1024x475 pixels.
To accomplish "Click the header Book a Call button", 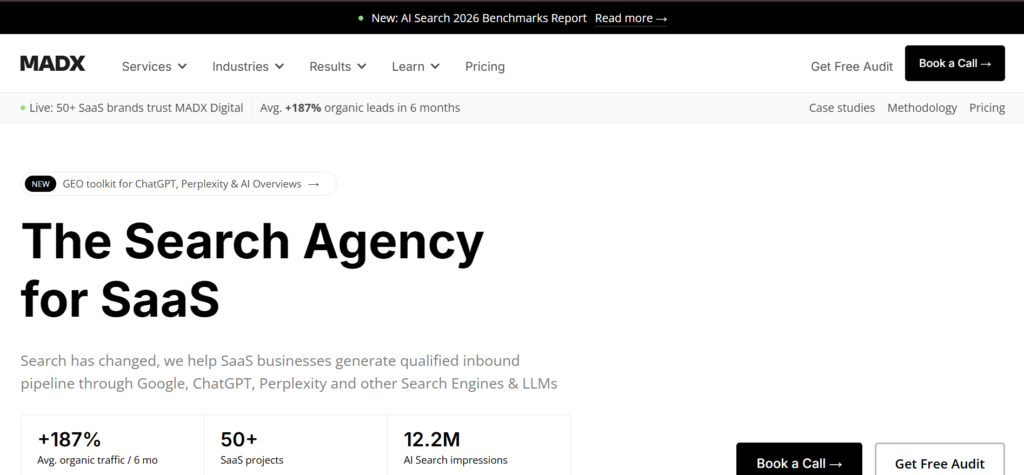I will [x=955, y=63].
